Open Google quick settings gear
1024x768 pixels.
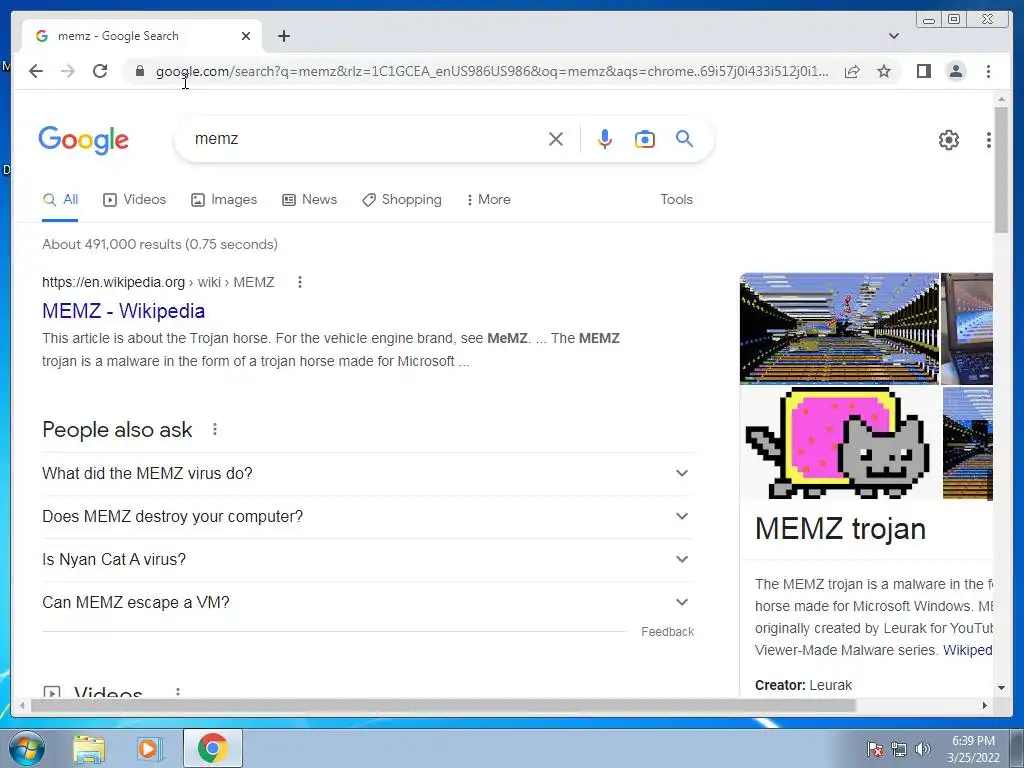tap(948, 140)
